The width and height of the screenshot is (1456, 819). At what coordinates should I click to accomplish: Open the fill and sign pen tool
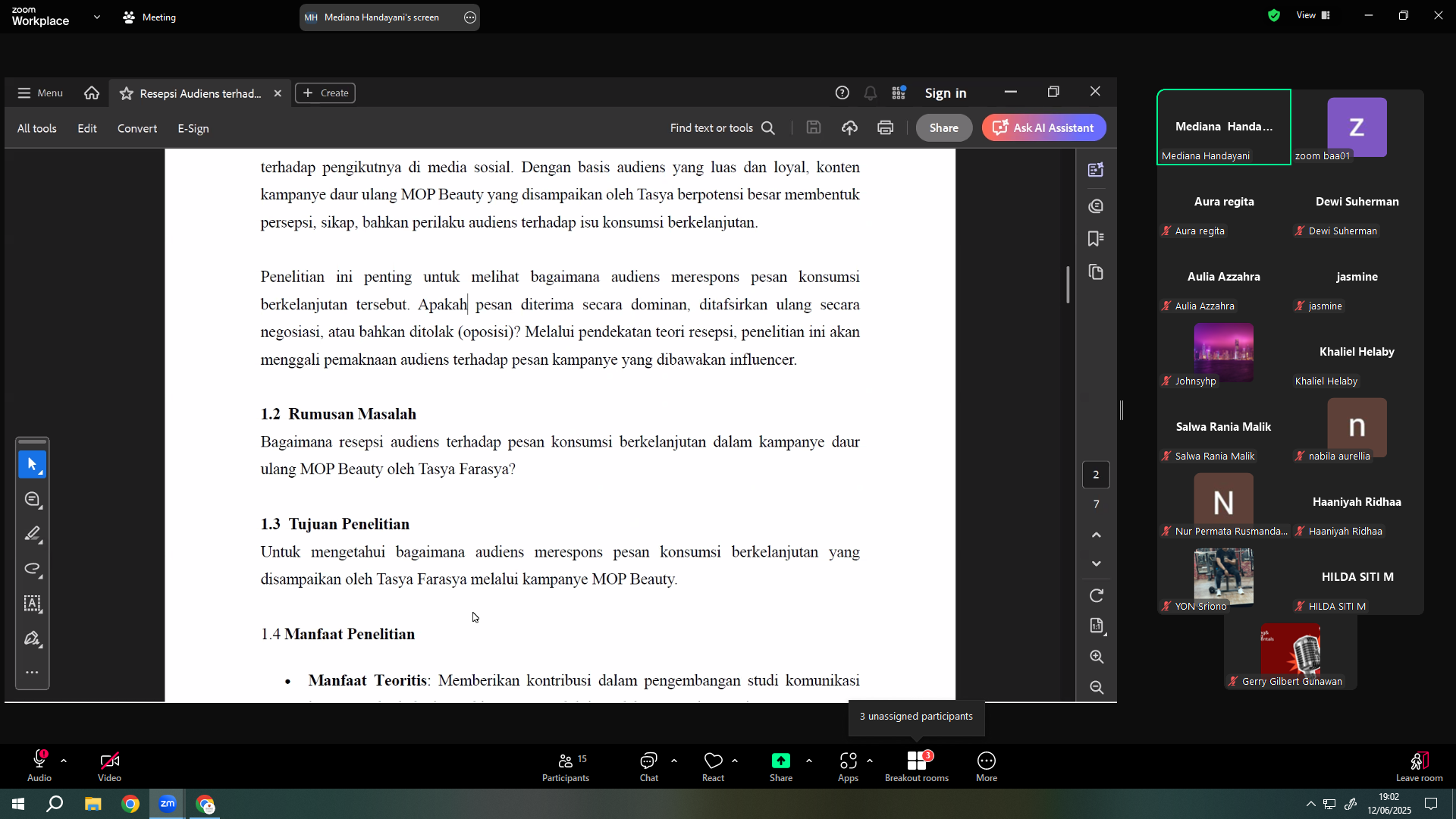coord(32,639)
